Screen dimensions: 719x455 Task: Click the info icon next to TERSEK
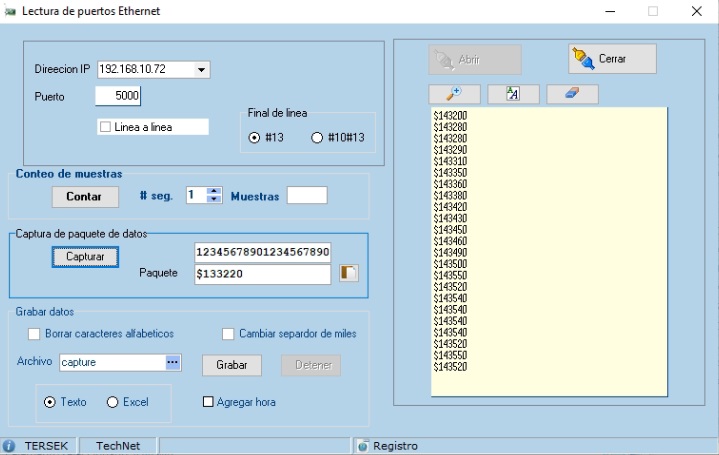9,446
